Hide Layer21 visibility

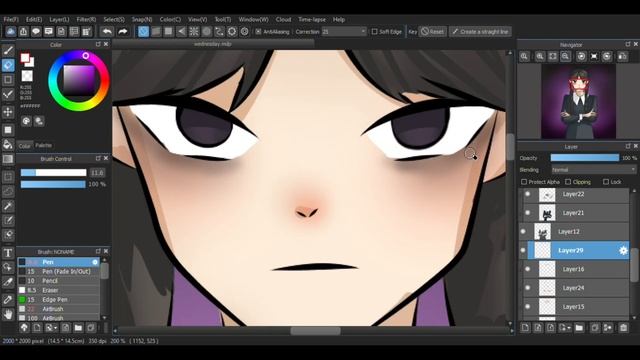point(527,213)
